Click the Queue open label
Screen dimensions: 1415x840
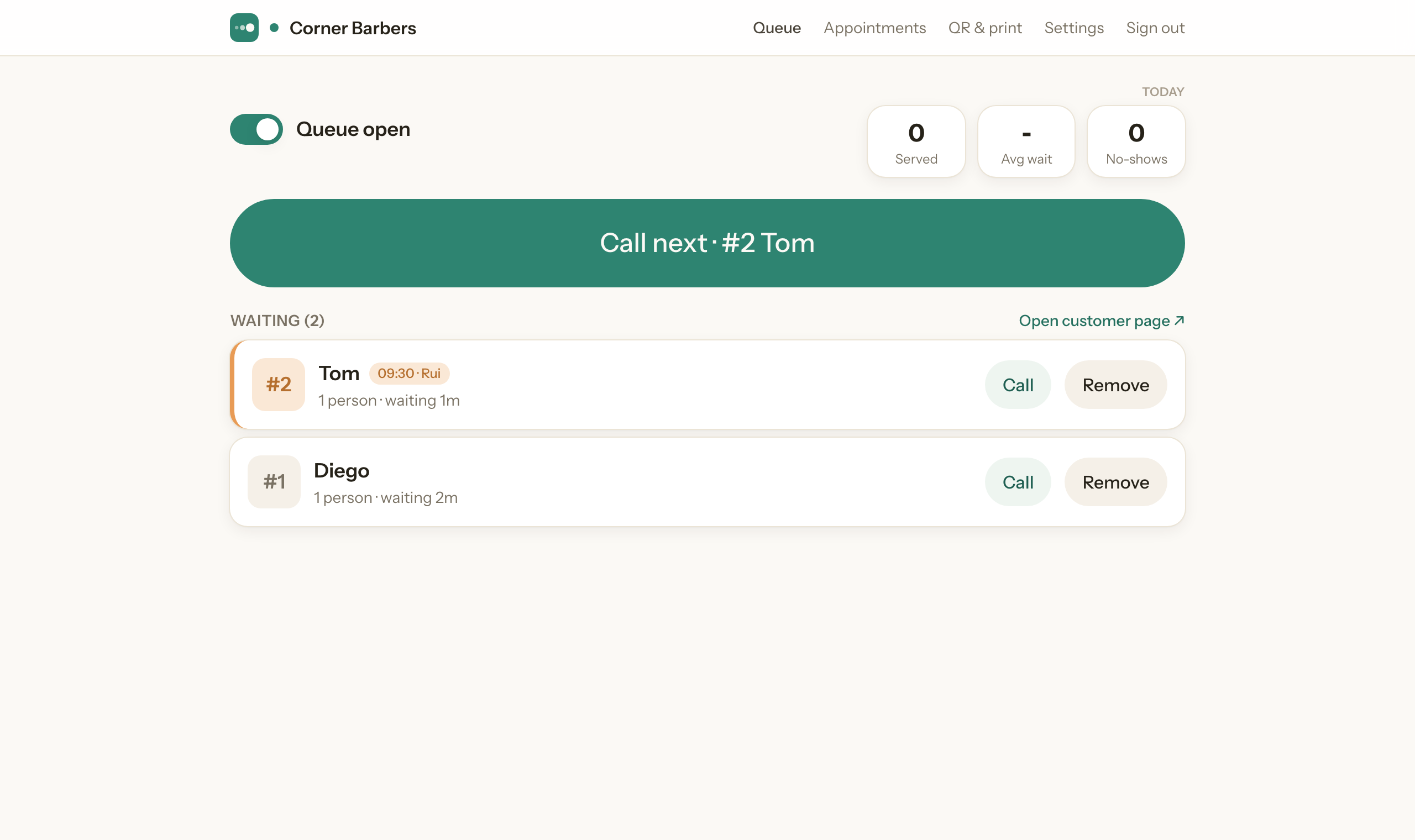353,129
